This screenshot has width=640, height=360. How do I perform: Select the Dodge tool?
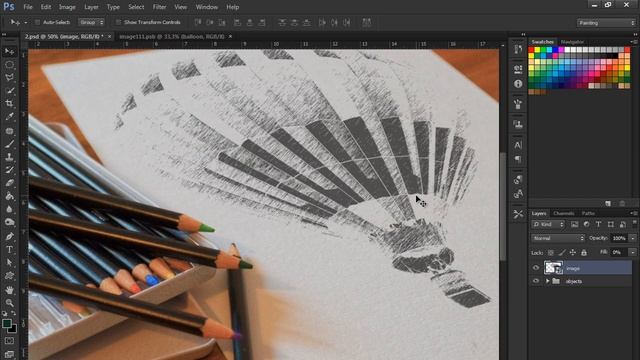9,222
